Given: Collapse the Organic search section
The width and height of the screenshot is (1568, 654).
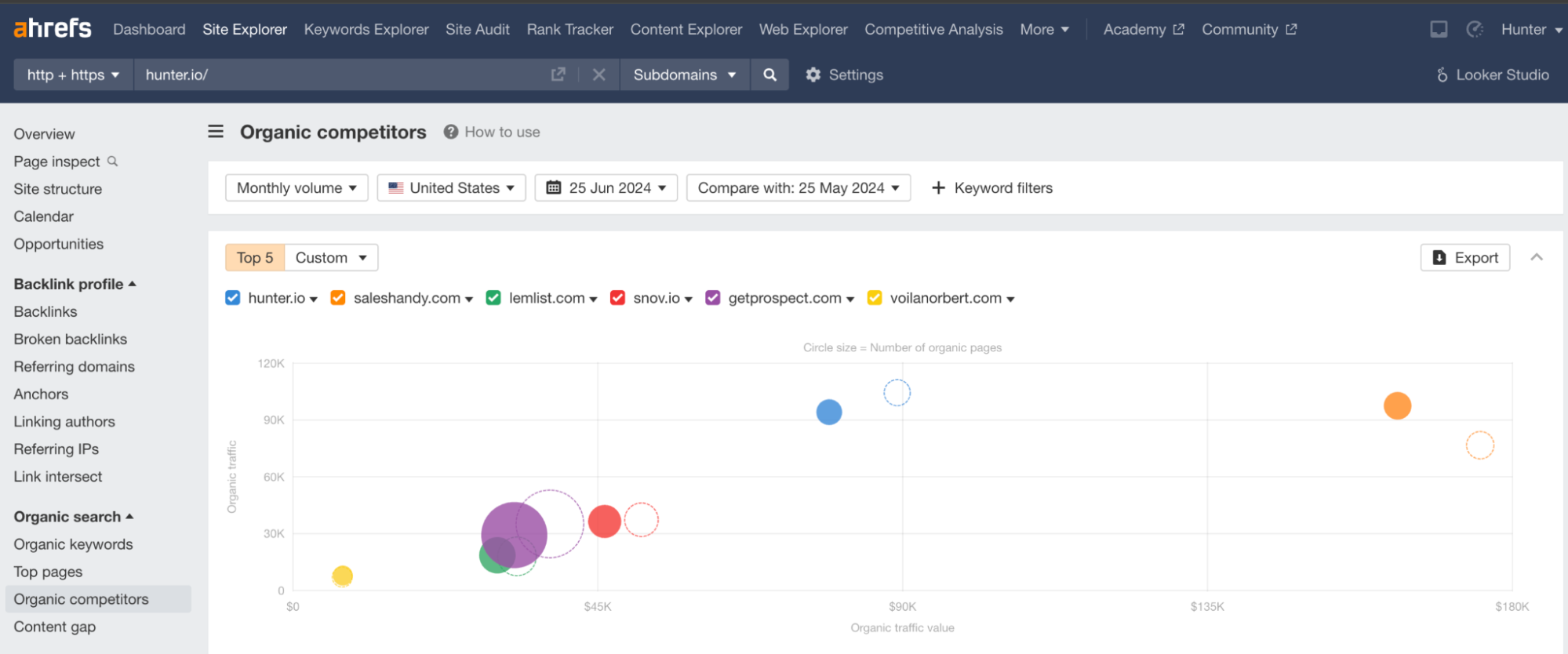Looking at the screenshot, I should click(x=74, y=517).
